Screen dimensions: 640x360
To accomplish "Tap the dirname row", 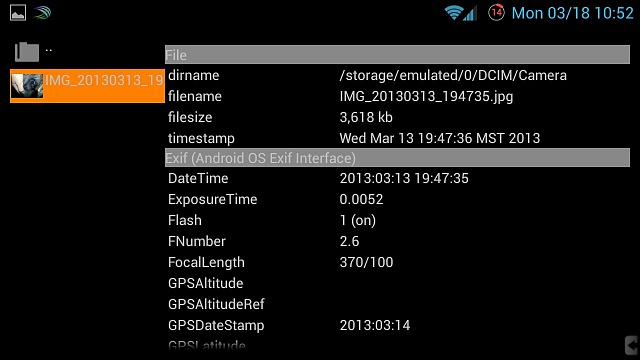I will coord(397,75).
